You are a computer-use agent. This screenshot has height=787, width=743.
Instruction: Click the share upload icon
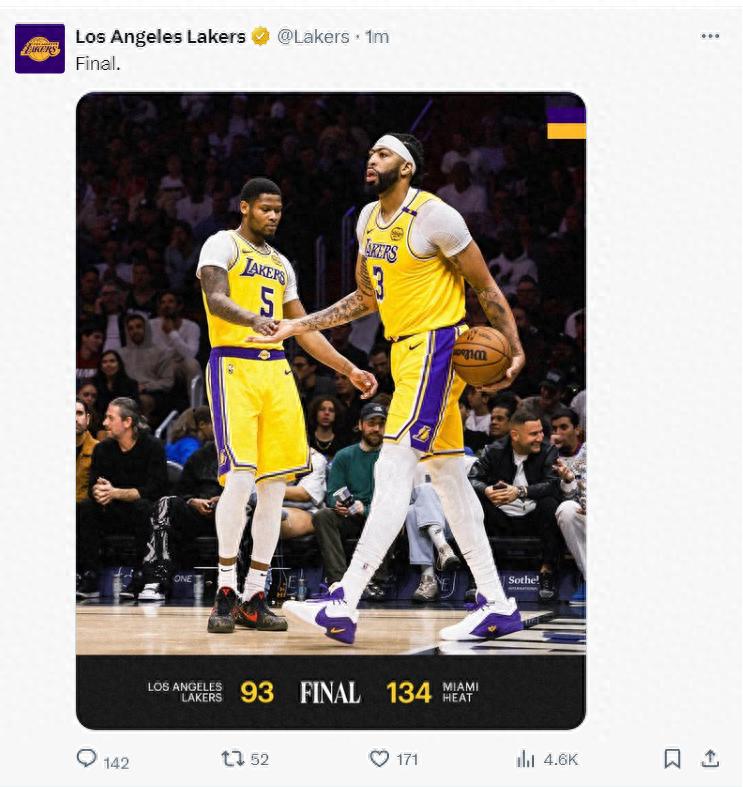click(710, 758)
